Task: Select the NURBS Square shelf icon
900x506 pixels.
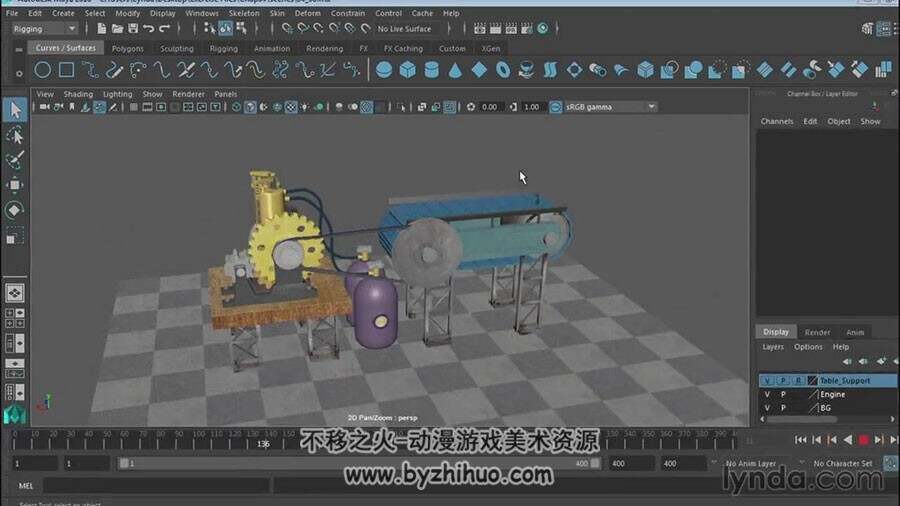Action: click(x=67, y=70)
